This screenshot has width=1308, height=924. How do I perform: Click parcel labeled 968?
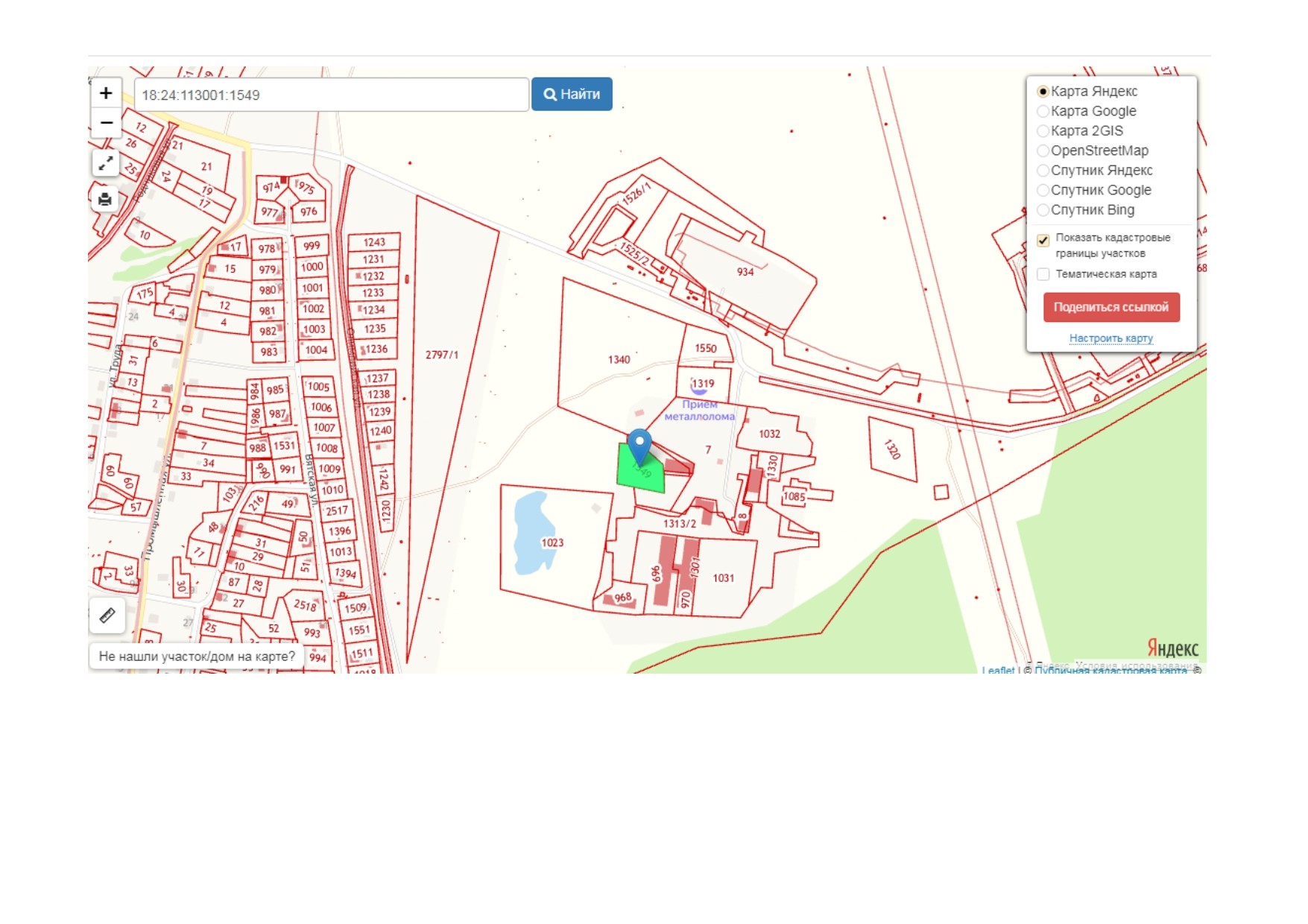pyautogui.click(x=623, y=597)
